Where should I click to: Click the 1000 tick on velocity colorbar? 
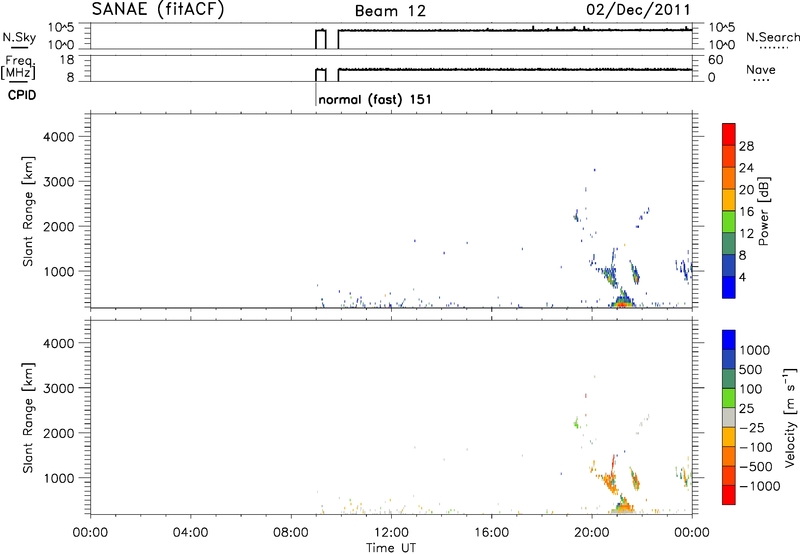pos(755,350)
